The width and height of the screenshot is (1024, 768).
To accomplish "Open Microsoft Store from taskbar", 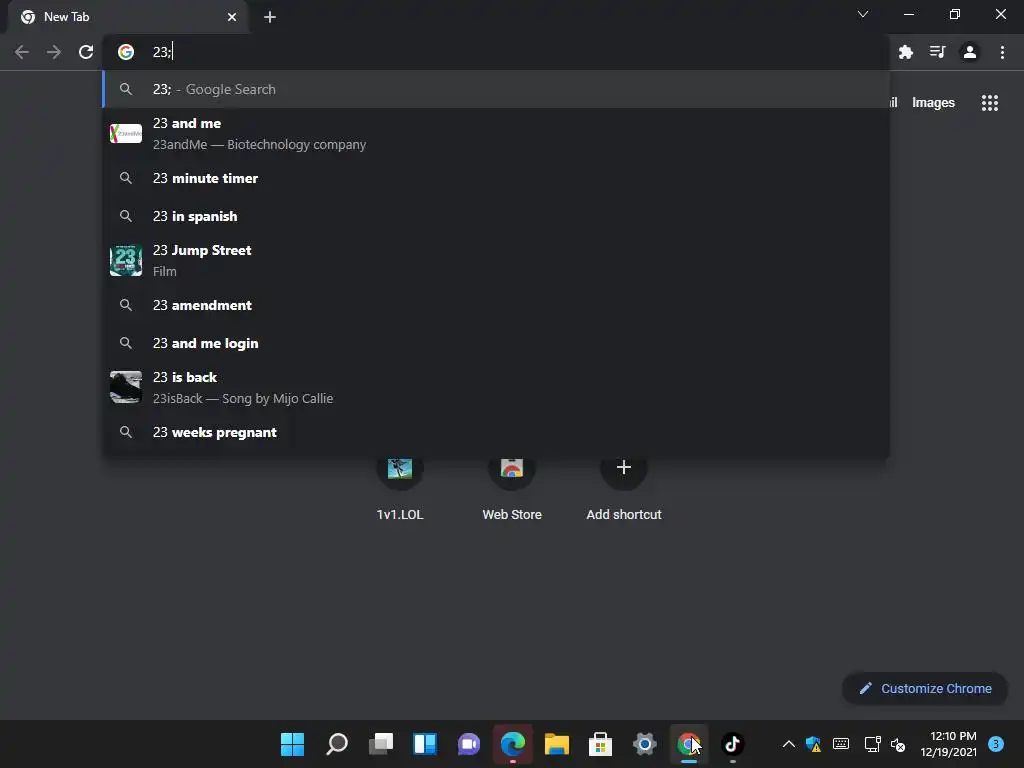I will [x=600, y=744].
